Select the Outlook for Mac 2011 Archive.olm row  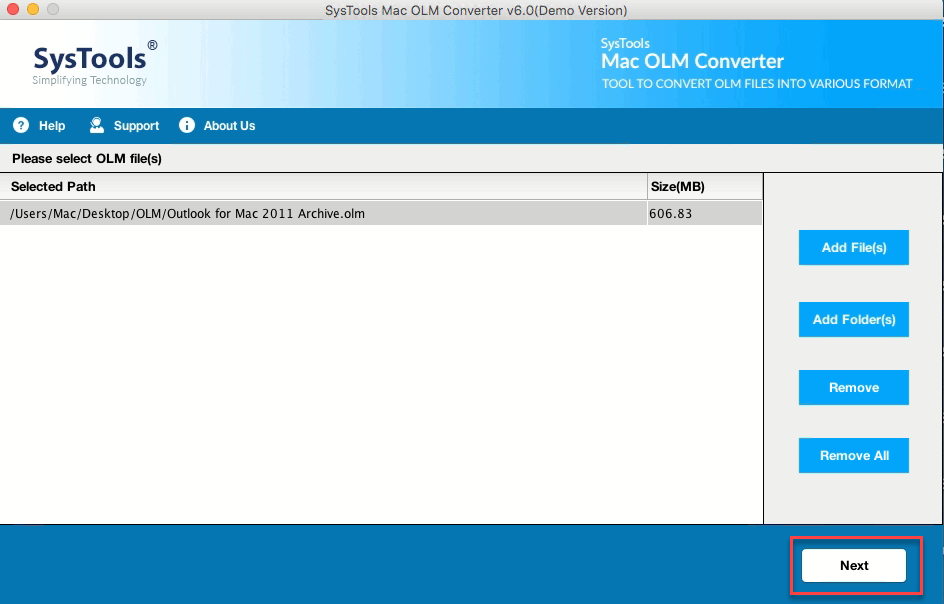(x=381, y=213)
